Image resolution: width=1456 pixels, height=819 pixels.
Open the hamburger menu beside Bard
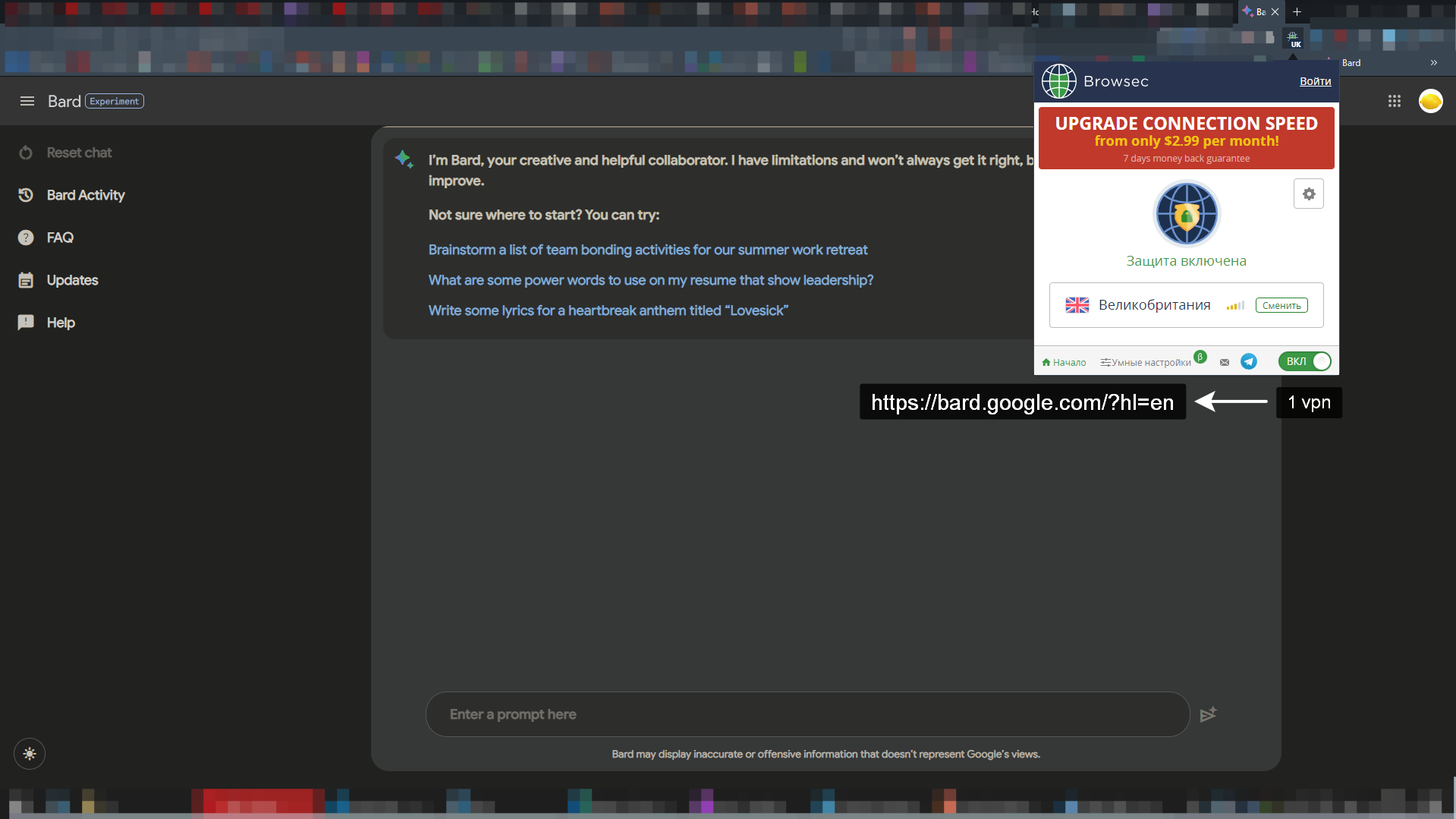[x=27, y=100]
